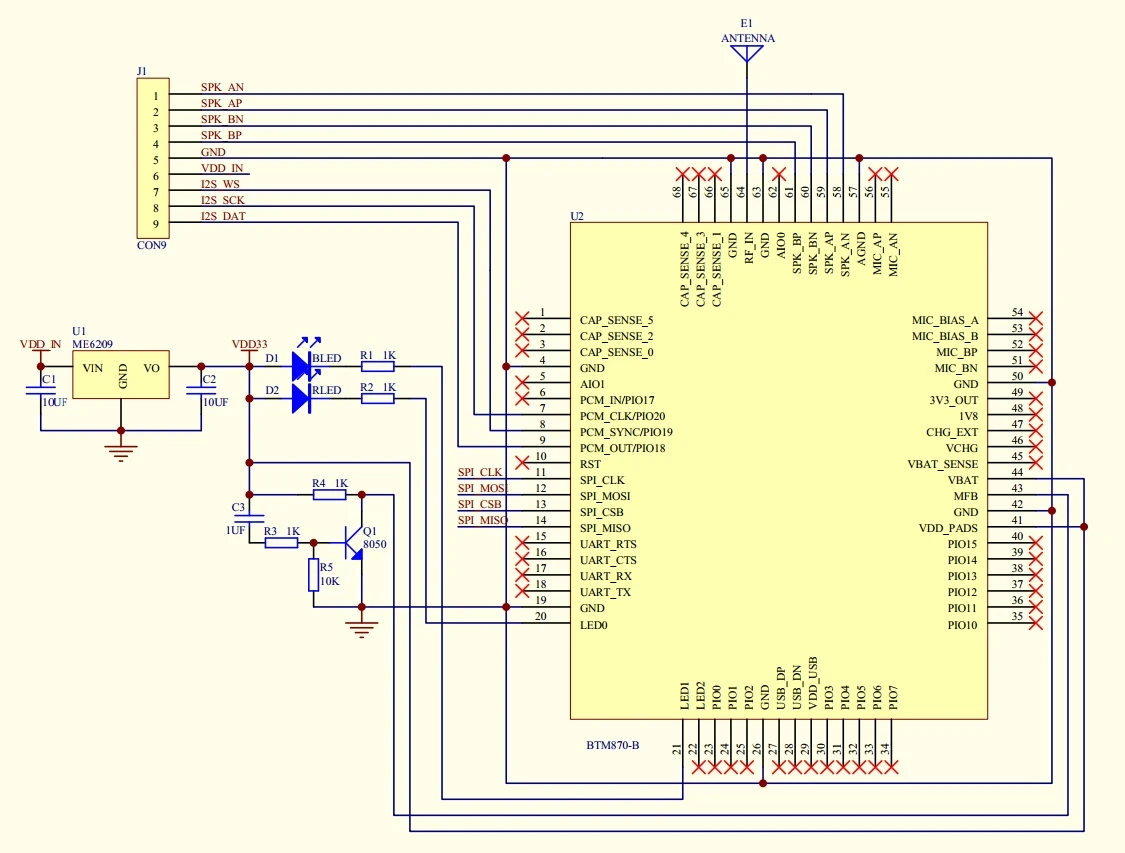This screenshot has height=853, width=1125.
Task: Click the E1 antenna symbol
Action: [747, 54]
